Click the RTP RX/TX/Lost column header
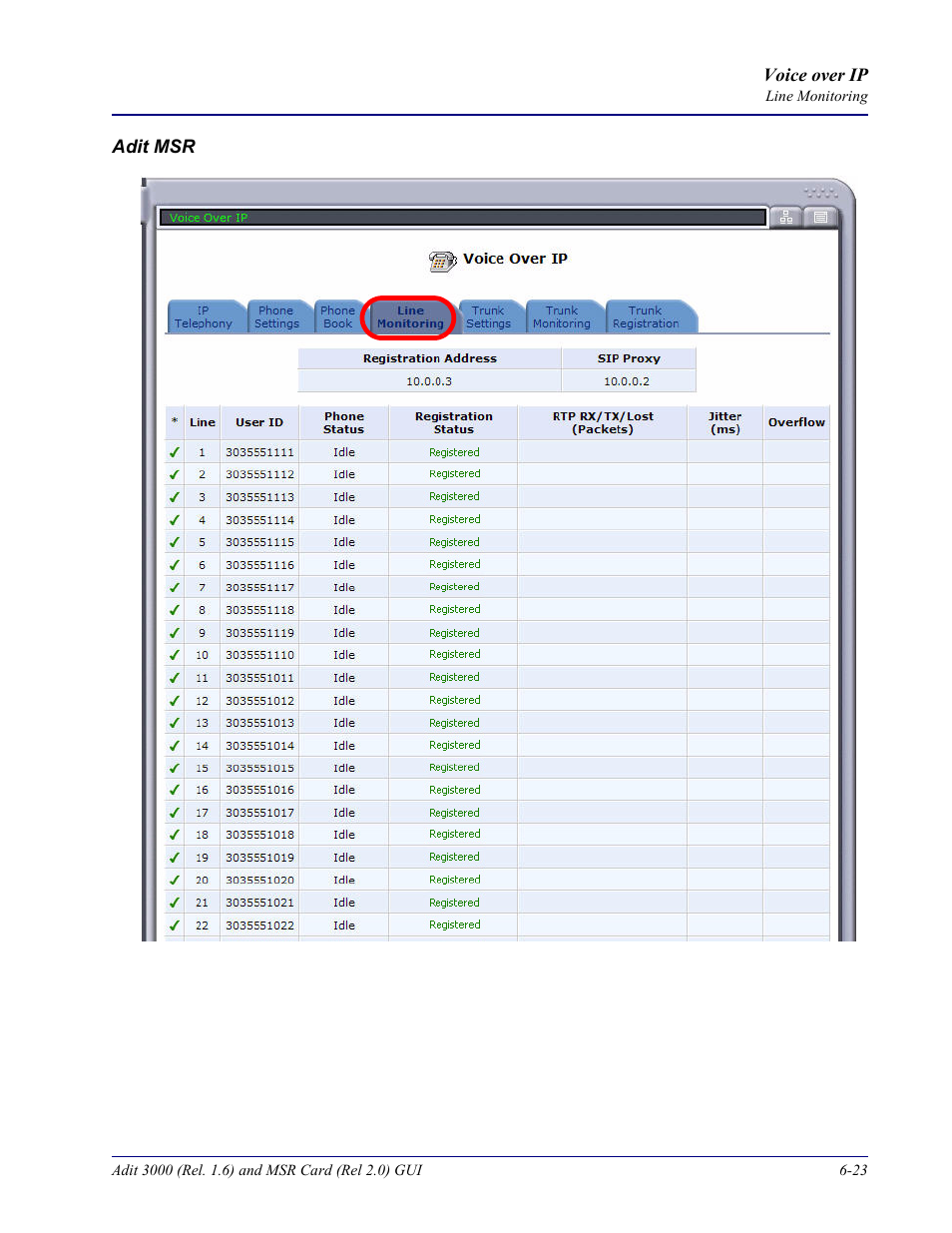Viewport: 952px width, 1233px height. 603,422
